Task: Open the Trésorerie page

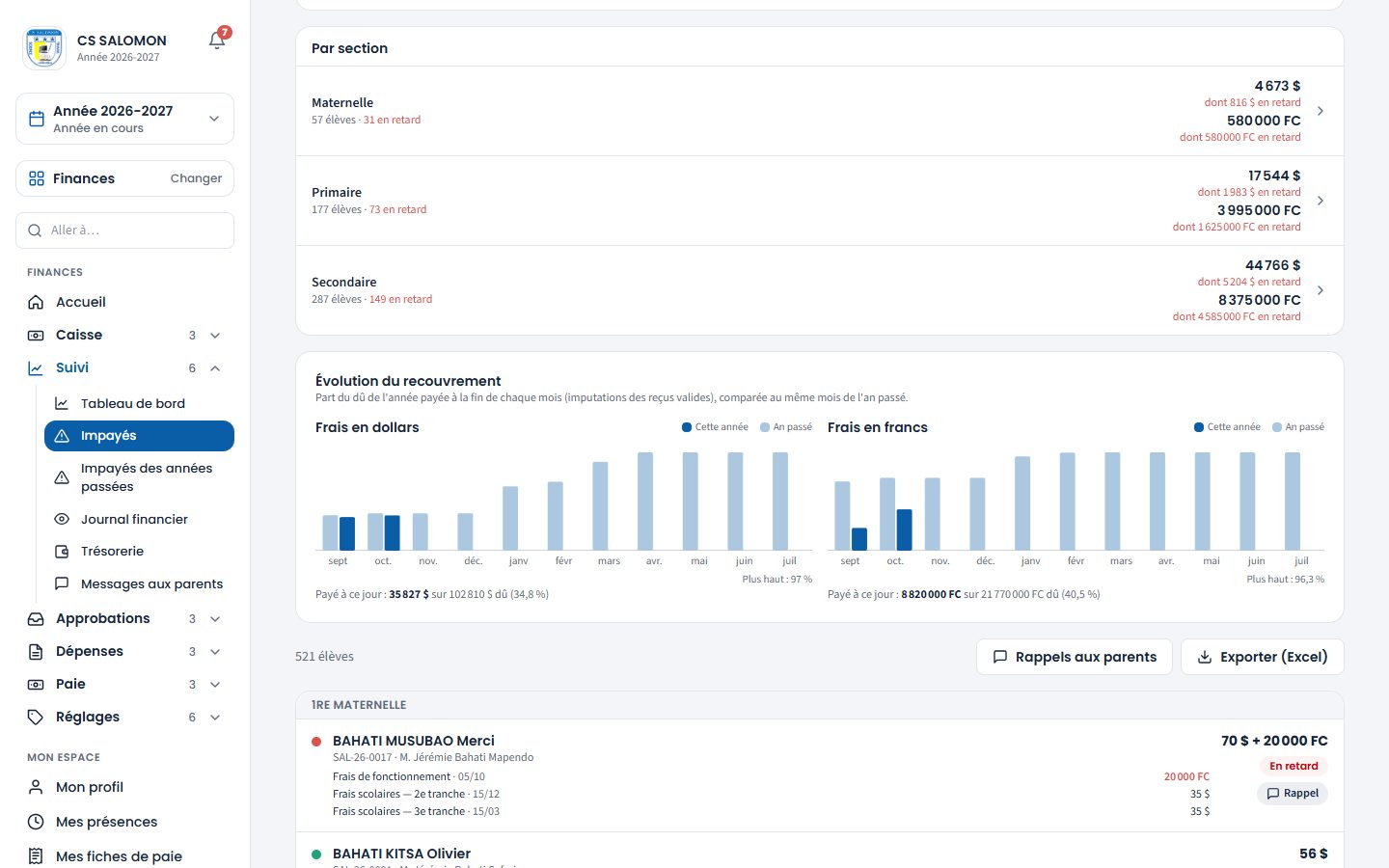Action: (139, 552)
